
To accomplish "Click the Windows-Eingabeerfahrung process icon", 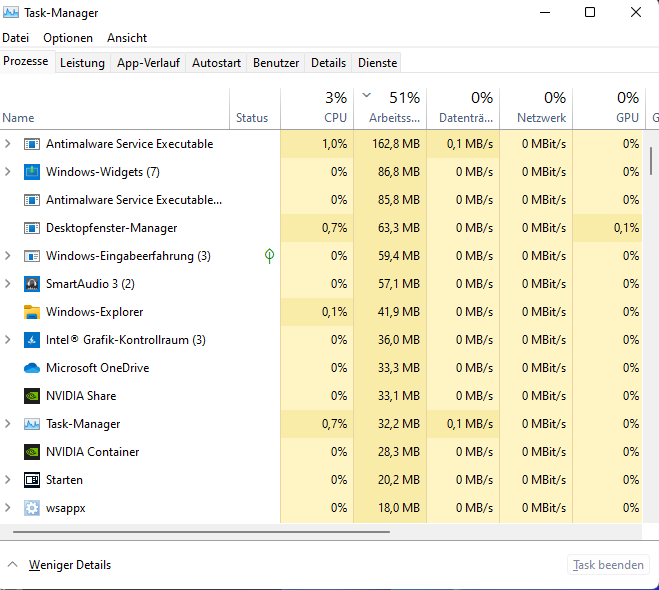I will coord(32,256).
